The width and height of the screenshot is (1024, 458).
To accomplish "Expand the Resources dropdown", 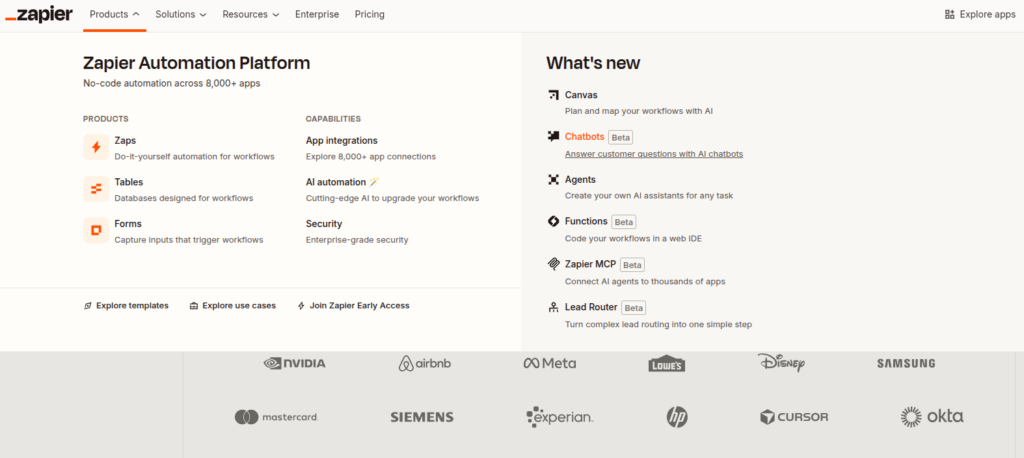I will pyautogui.click(x=251, y=15).
